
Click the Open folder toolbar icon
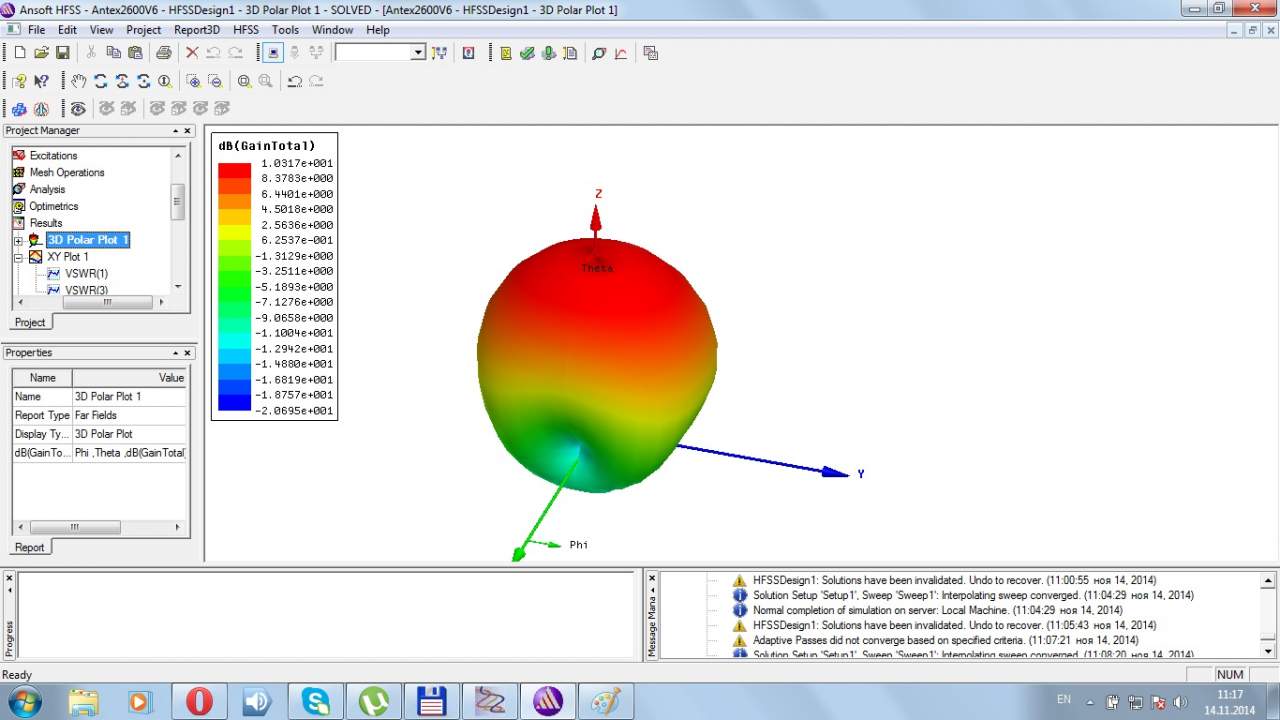tap(41, 53)
